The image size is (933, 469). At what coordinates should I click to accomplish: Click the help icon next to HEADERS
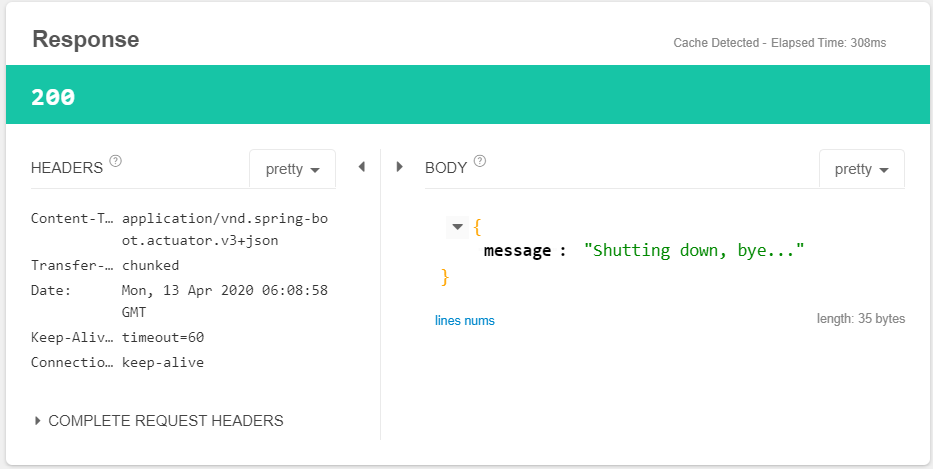[x=116, y=162]
